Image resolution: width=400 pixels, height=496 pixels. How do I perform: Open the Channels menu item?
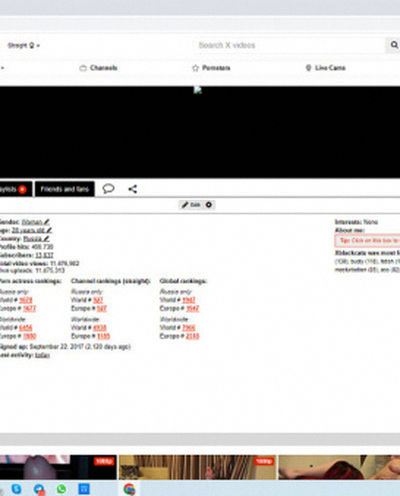point(99,68)
